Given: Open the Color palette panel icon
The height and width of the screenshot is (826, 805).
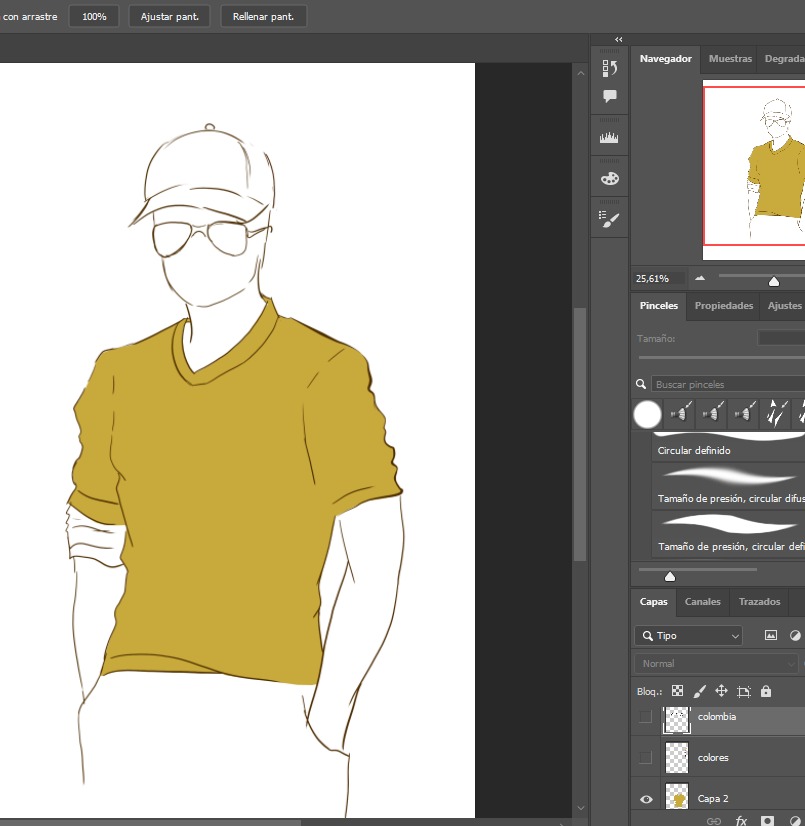Looking at the screenshot, I should (610, 179).
